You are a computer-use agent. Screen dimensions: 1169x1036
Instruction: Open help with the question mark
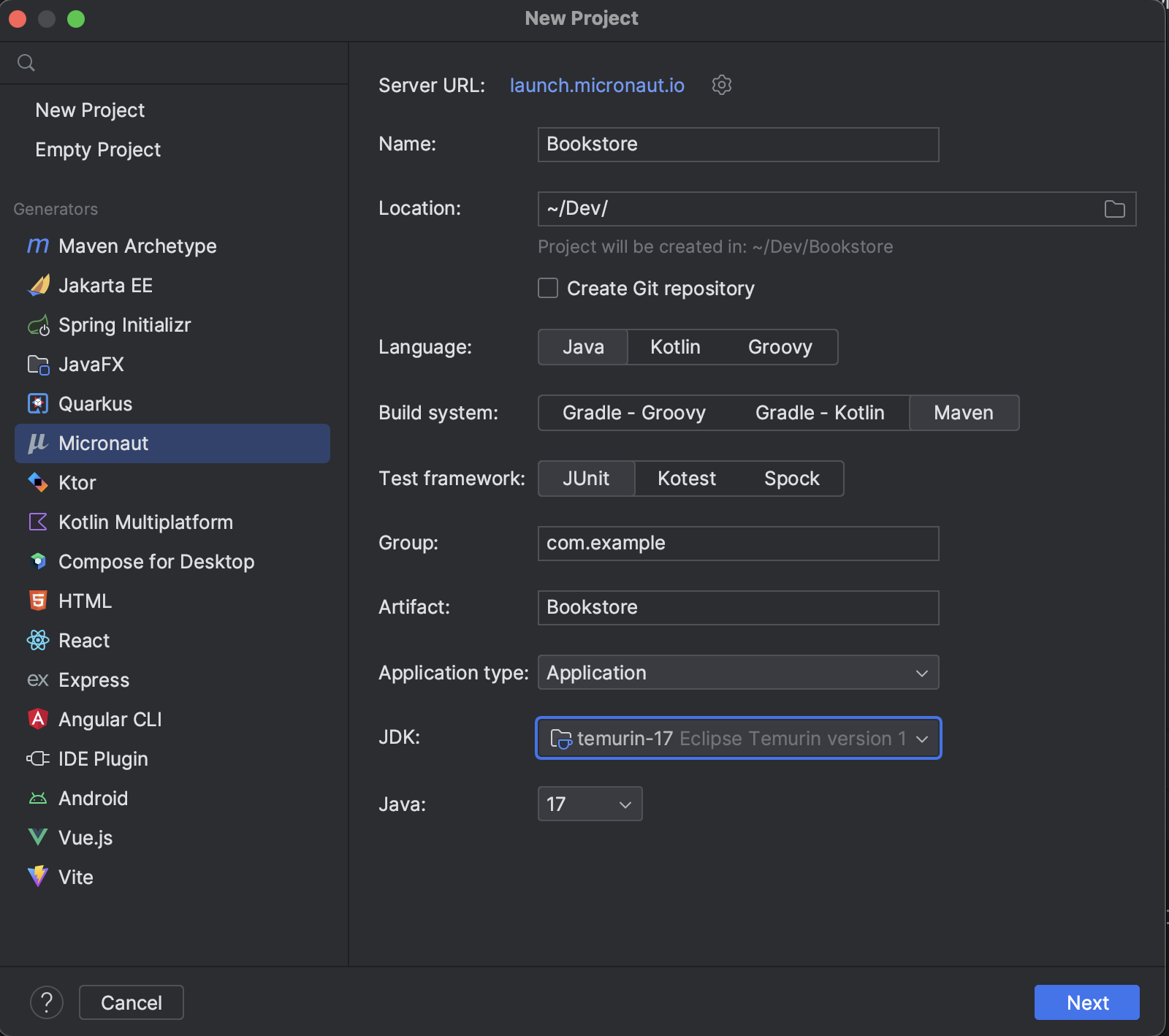pos(47,1002)
